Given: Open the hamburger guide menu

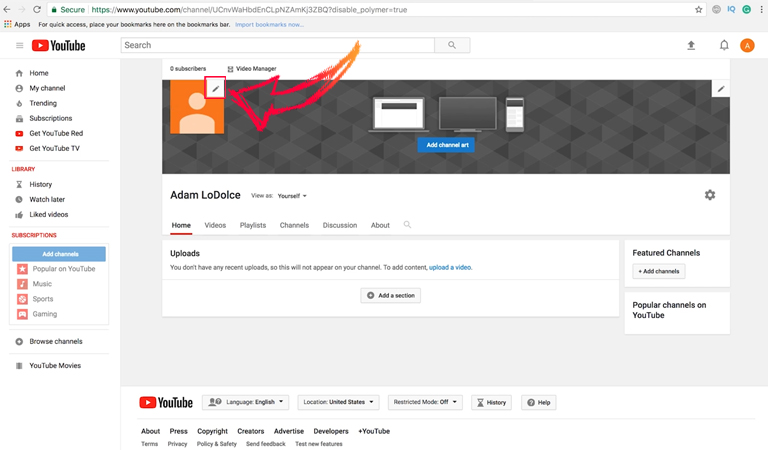Looking at the screenshot, I should click(20, 46).
